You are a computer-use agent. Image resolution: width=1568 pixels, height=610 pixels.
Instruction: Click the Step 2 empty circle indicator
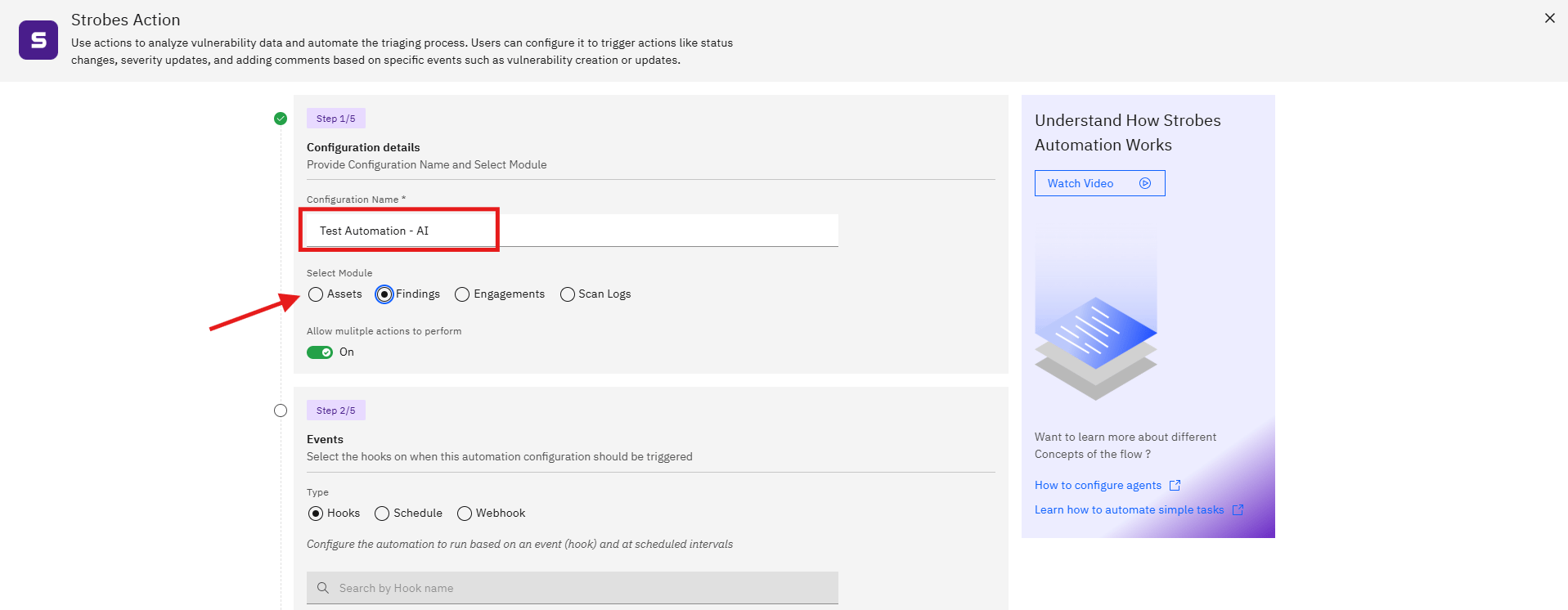tap(281, 410)
